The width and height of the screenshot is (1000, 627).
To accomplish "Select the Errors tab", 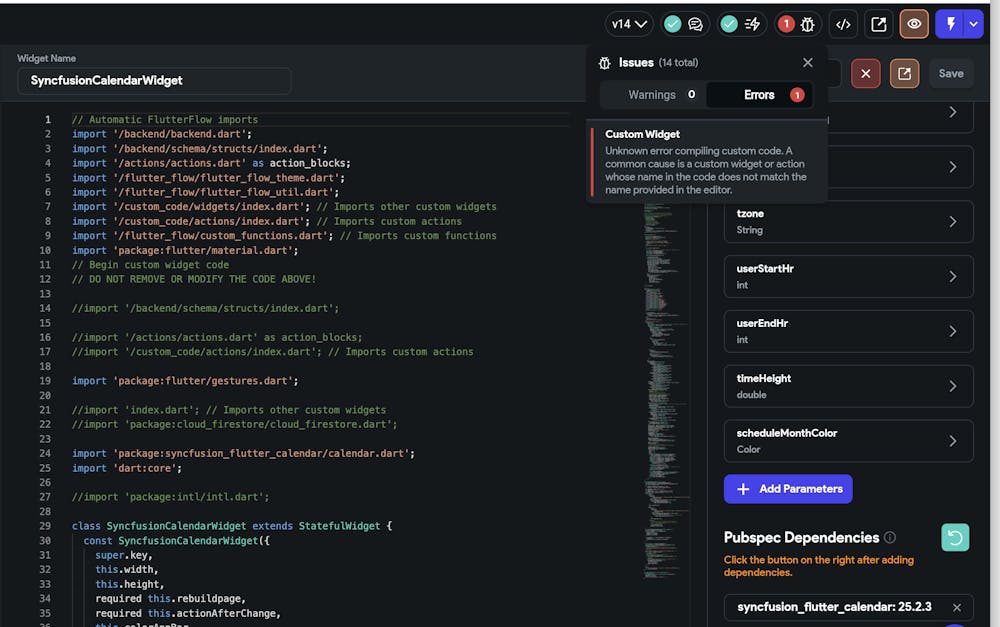I will (760, 95).
